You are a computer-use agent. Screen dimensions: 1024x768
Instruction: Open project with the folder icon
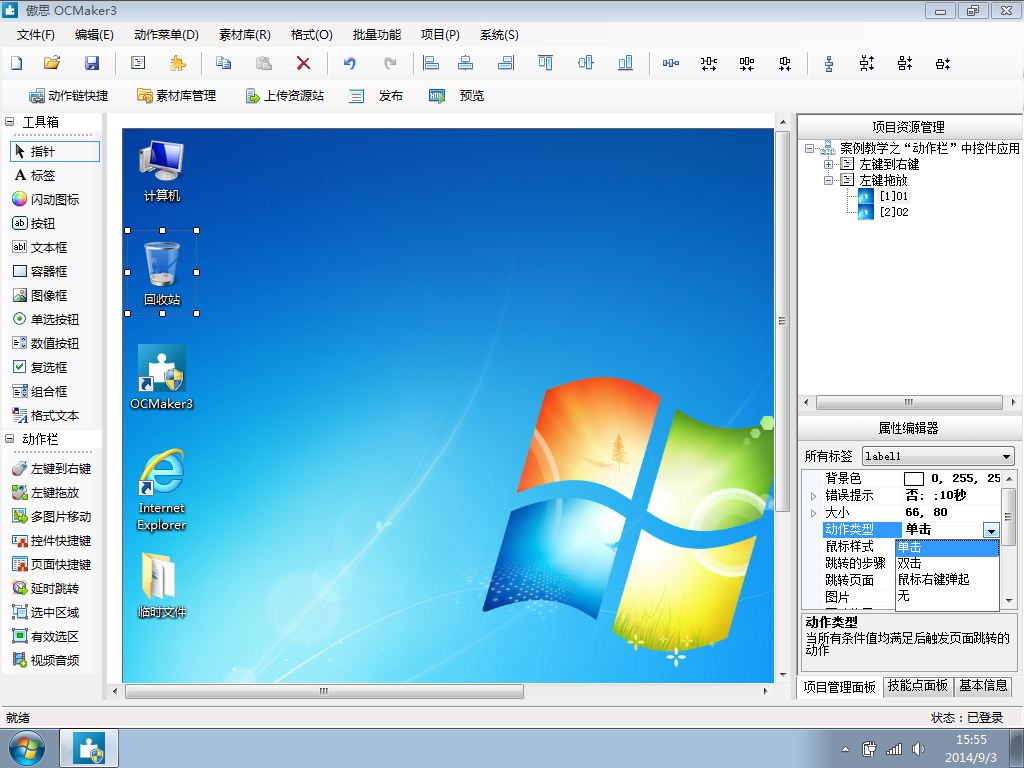click(52, 63)
